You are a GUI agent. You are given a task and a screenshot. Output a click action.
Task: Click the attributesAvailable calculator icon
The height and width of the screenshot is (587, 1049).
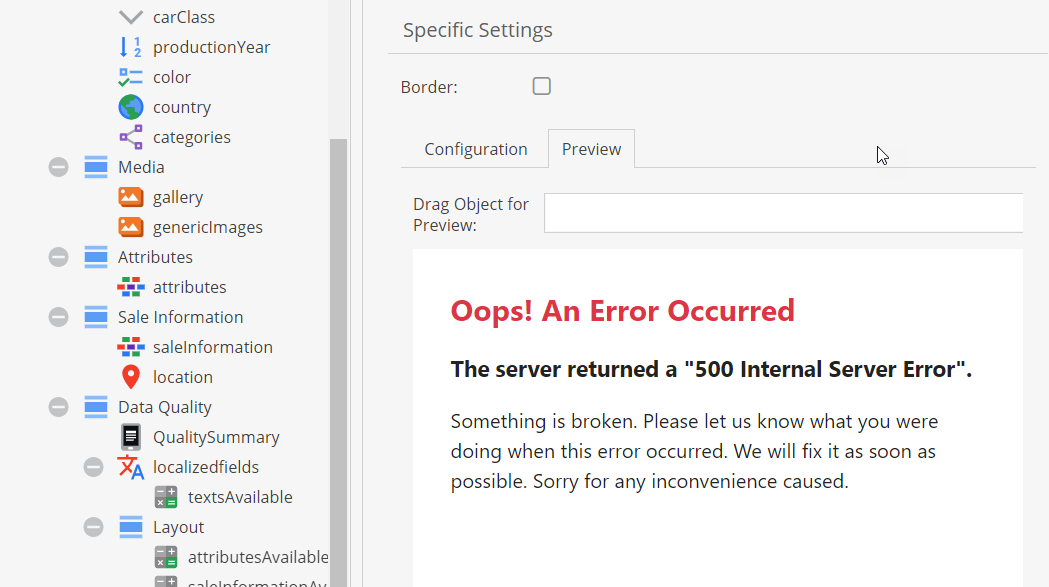165,557
